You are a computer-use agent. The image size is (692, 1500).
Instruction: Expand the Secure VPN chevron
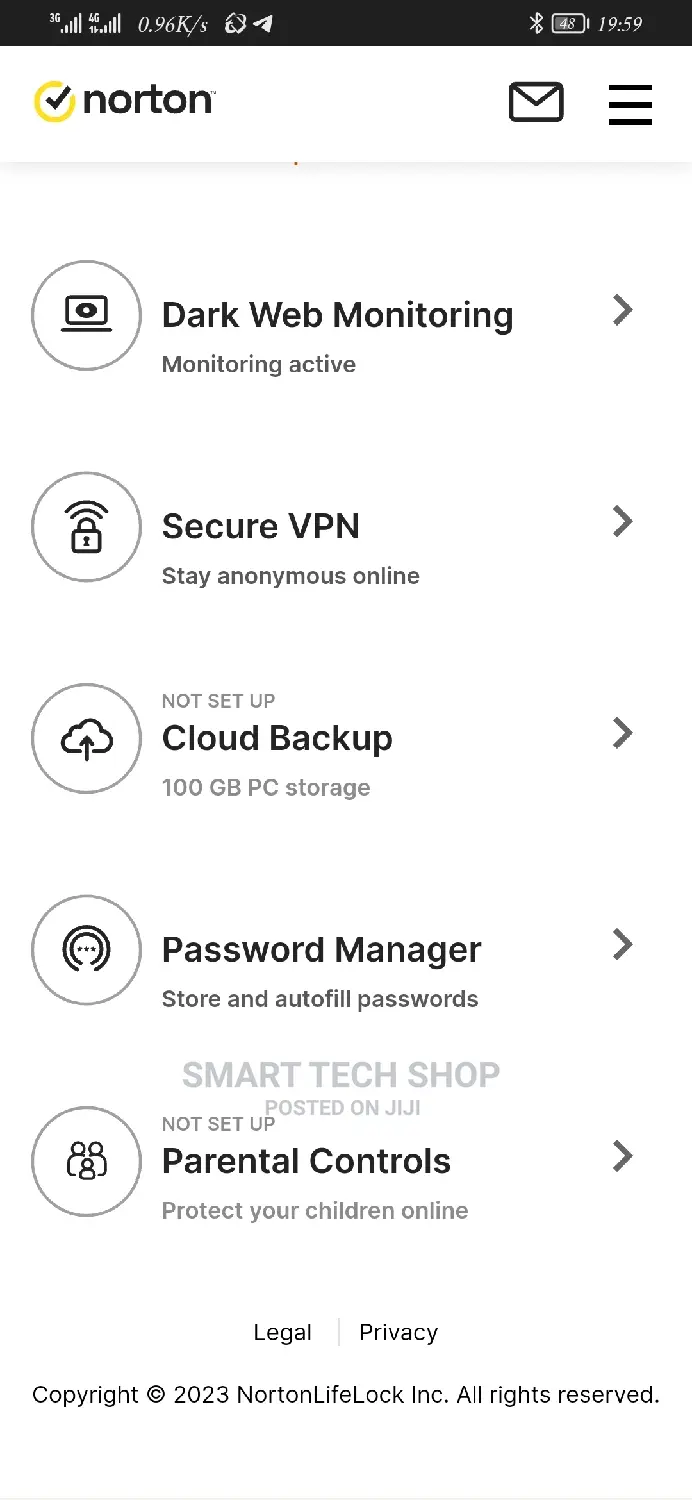point(622,522)
